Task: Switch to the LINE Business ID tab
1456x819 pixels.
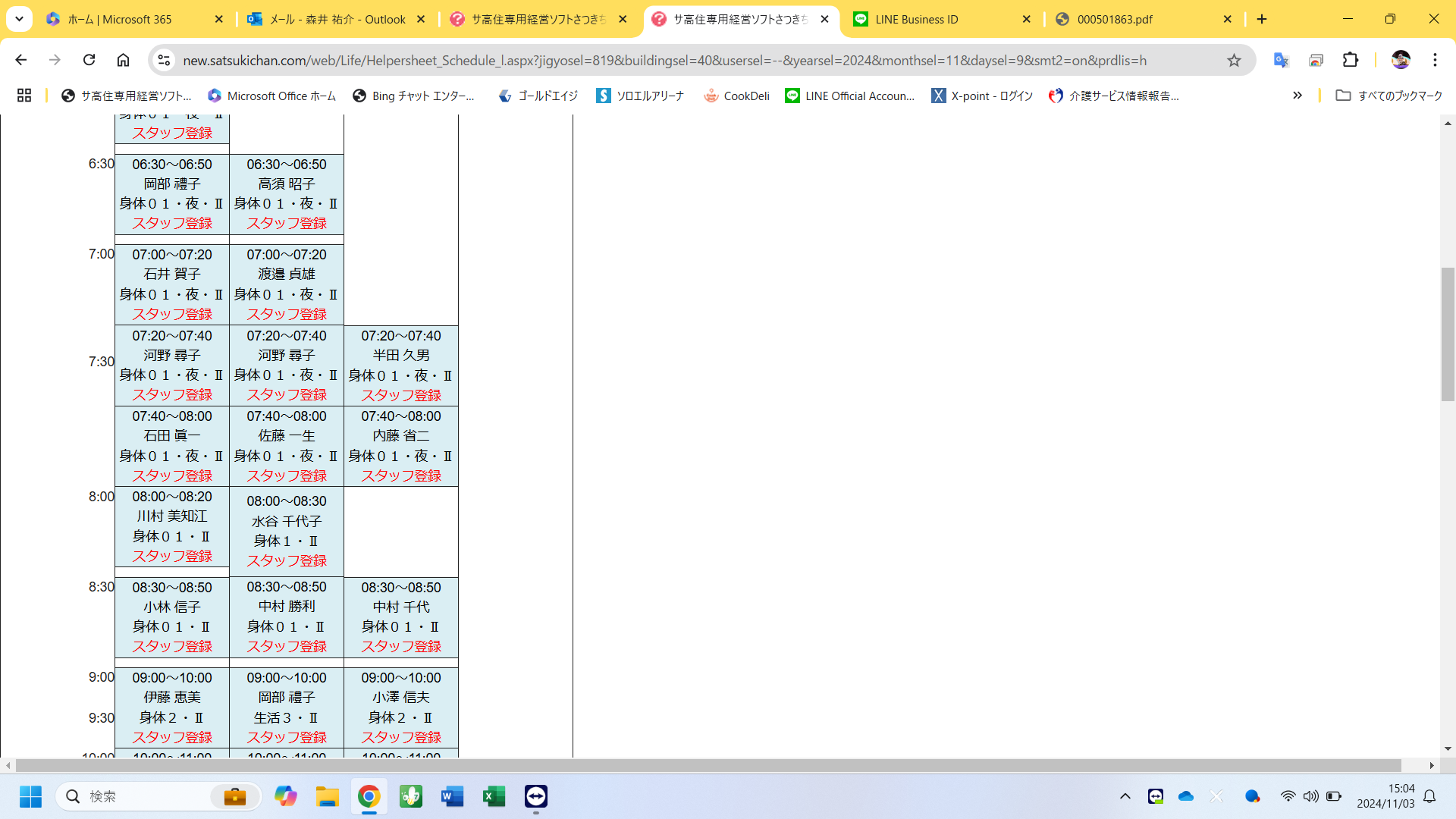Action: [916, 20]
